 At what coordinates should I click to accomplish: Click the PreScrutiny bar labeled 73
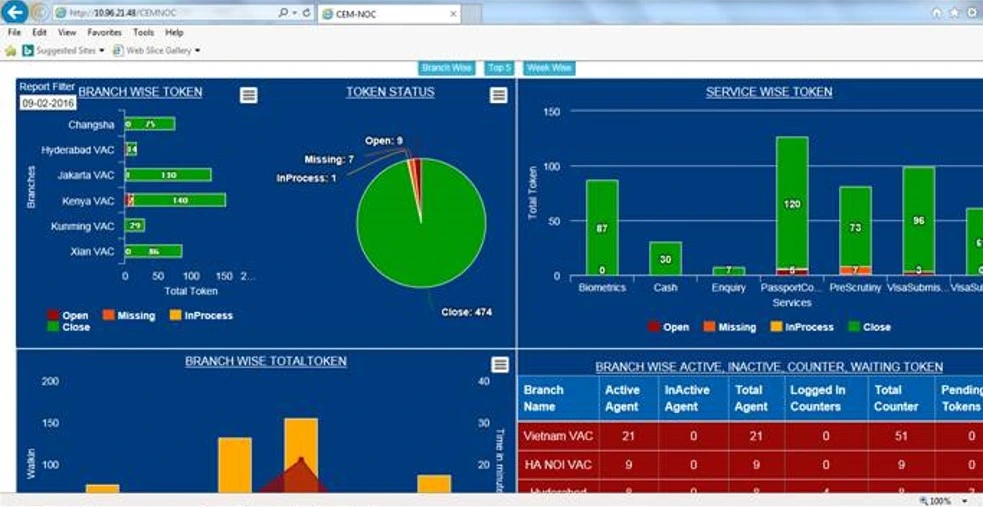click(855, 226)
